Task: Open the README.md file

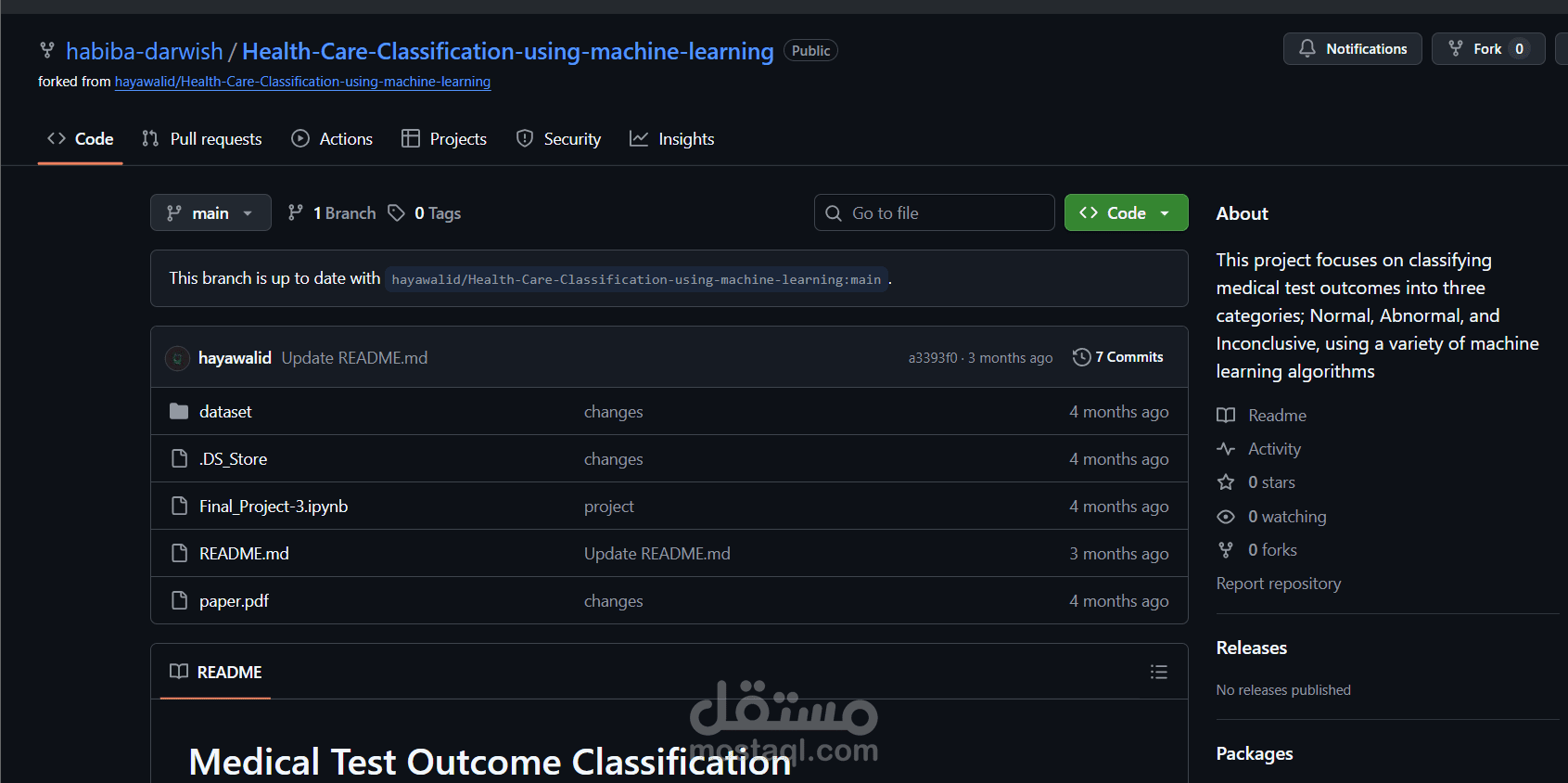Action: pyautogui.click(x=244, y=553)
